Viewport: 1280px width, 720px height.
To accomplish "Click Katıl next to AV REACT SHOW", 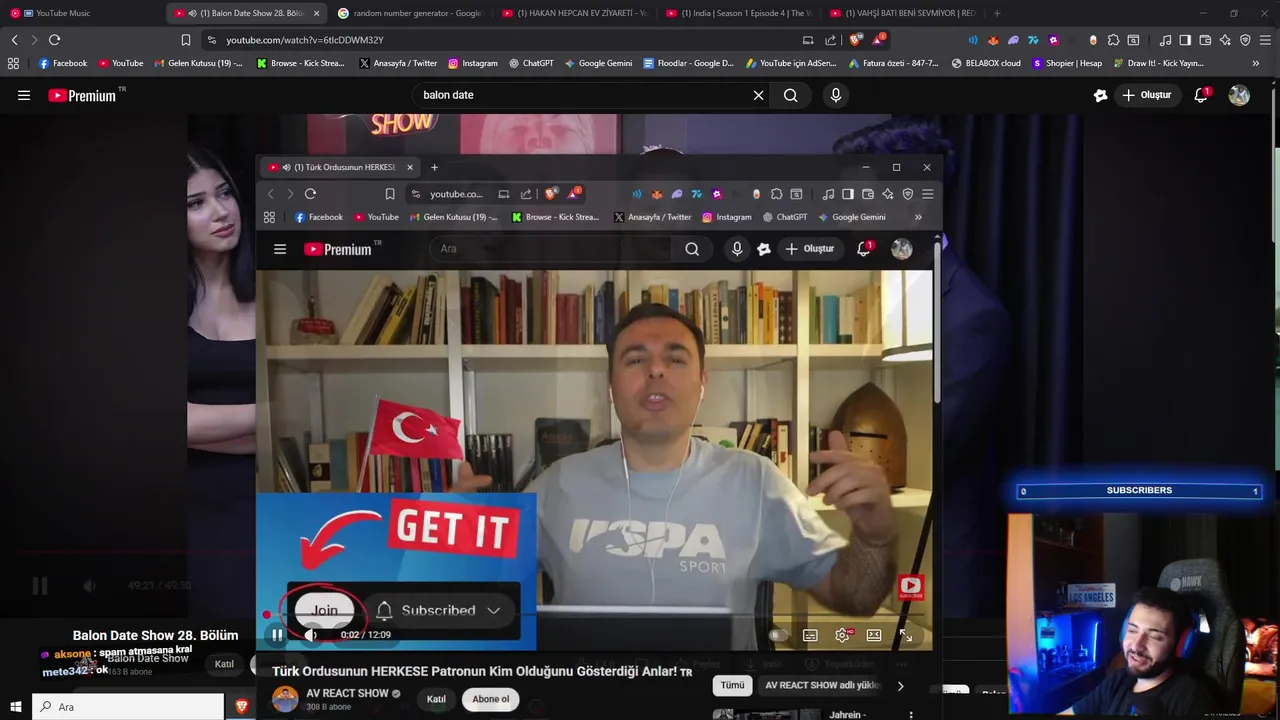I will point(436,699).
